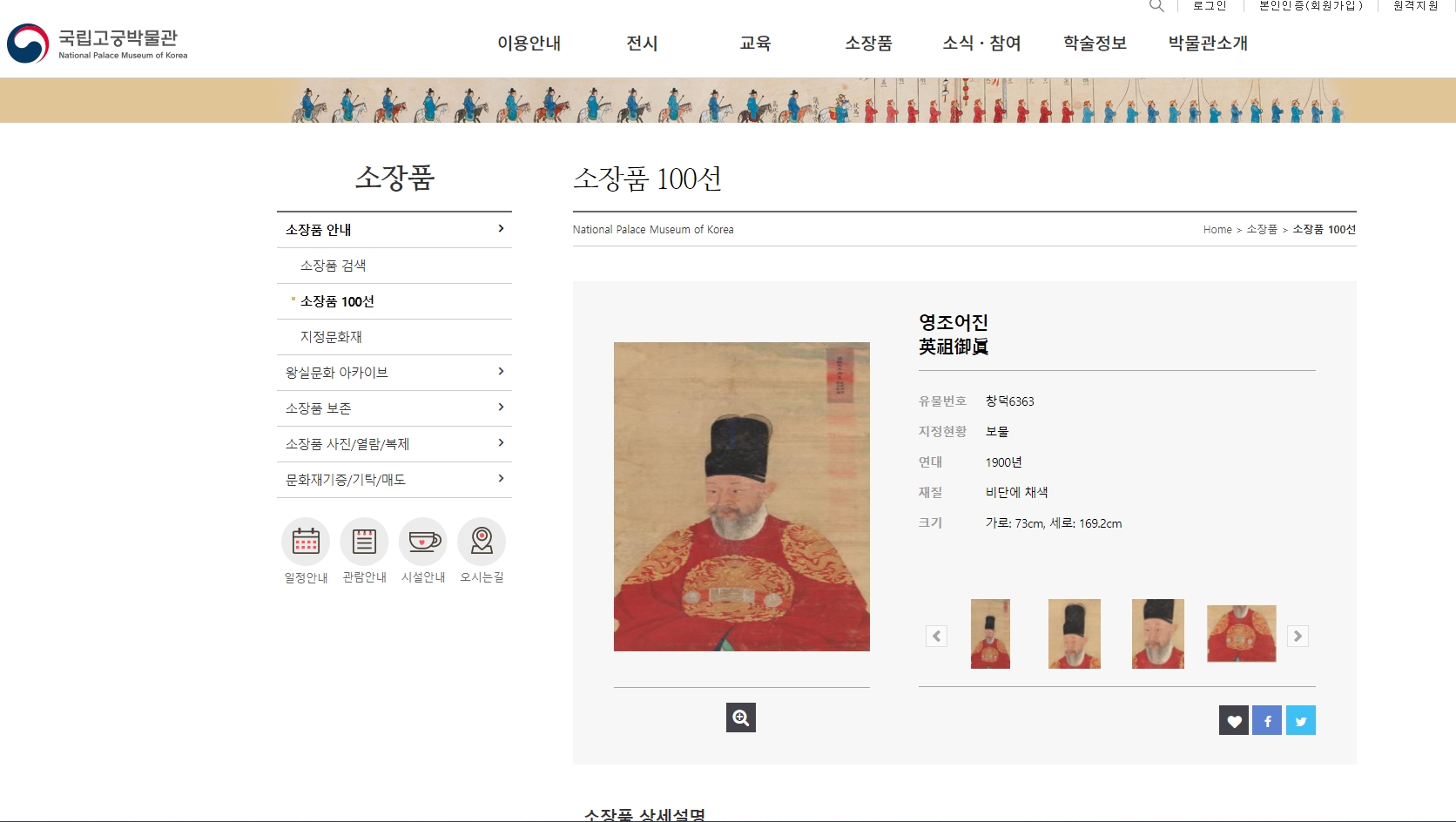Expand the 문화재기증/기탁/매도 chevron

[x=501, y=478]
